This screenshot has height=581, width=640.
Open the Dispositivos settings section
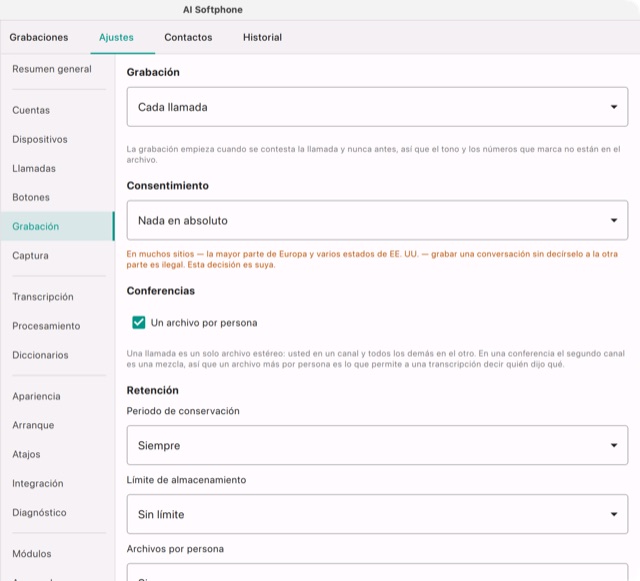[40, 139]
